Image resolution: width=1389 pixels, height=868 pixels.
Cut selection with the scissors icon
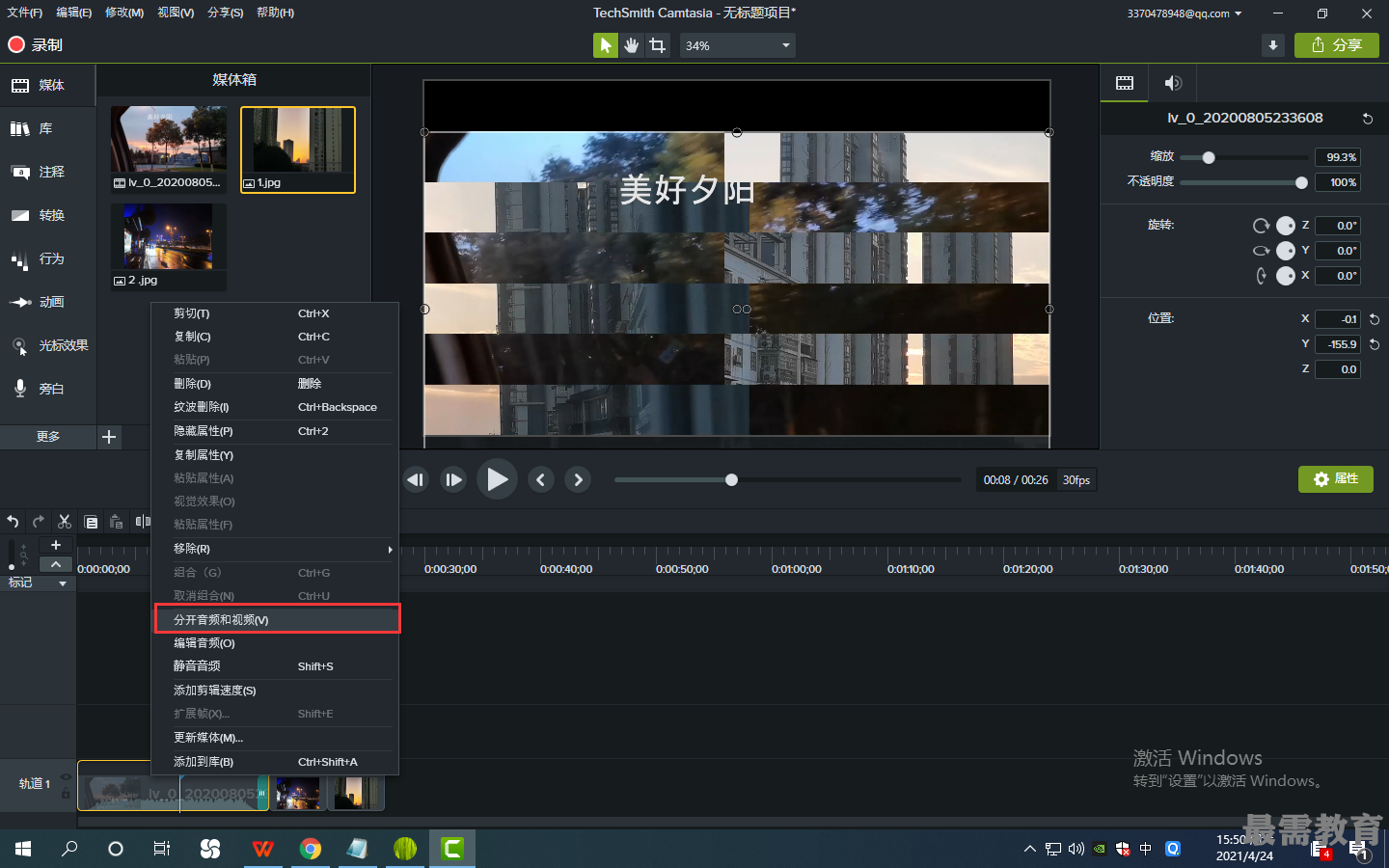point(65,522)
